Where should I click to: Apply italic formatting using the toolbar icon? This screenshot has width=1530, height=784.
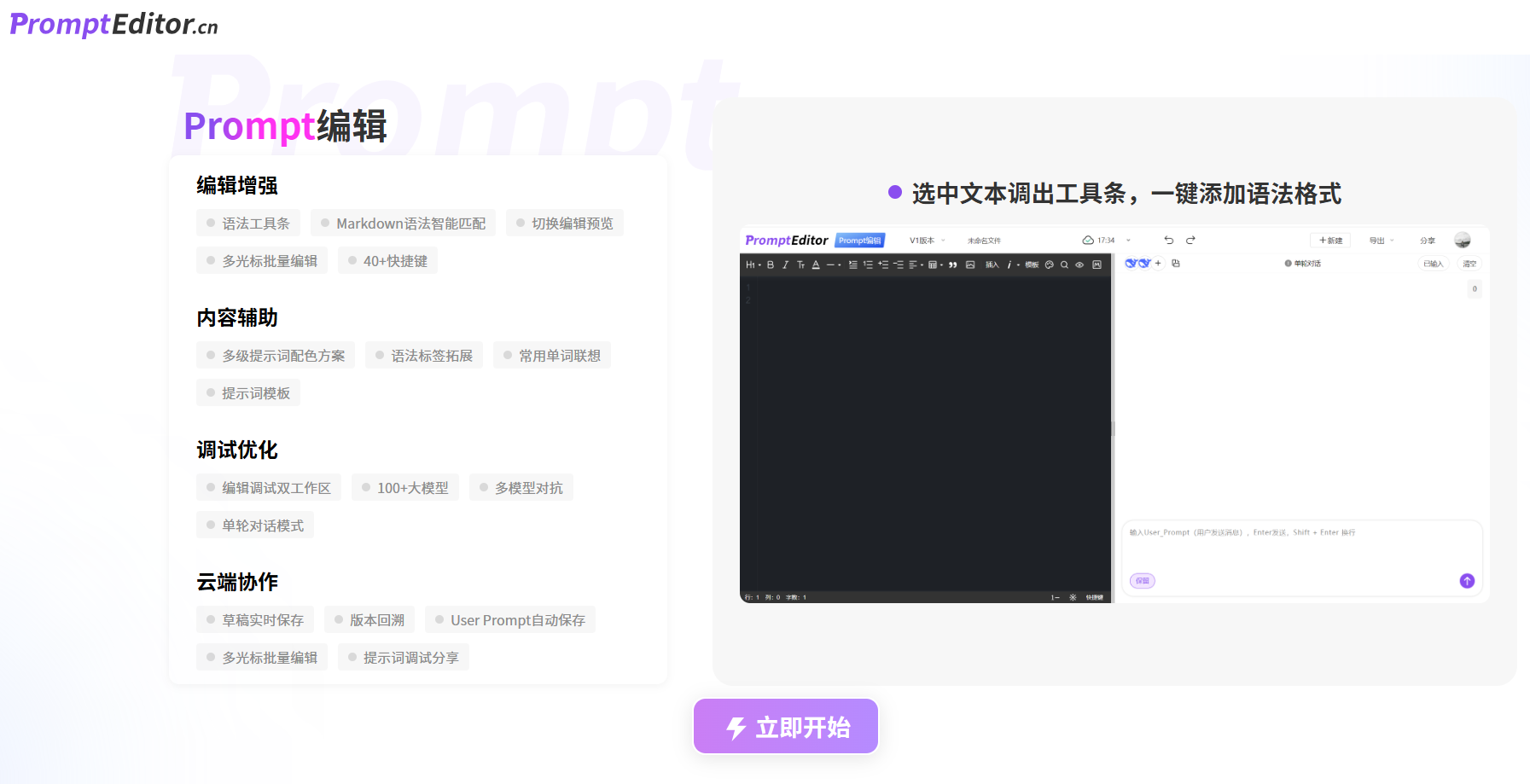785,264
